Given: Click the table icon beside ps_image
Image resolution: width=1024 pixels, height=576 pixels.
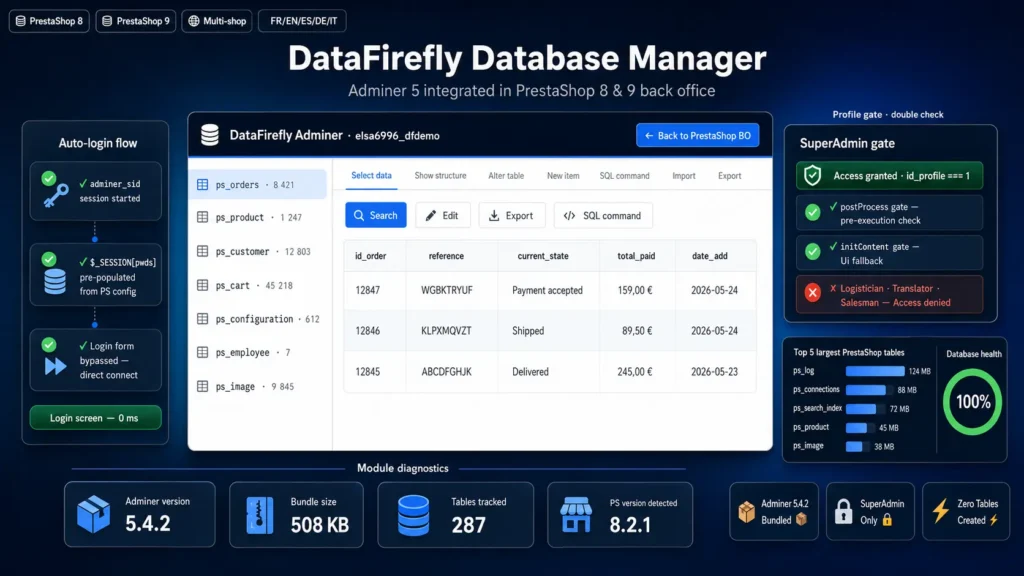Looking at the screenshot, I should [202, 386].
